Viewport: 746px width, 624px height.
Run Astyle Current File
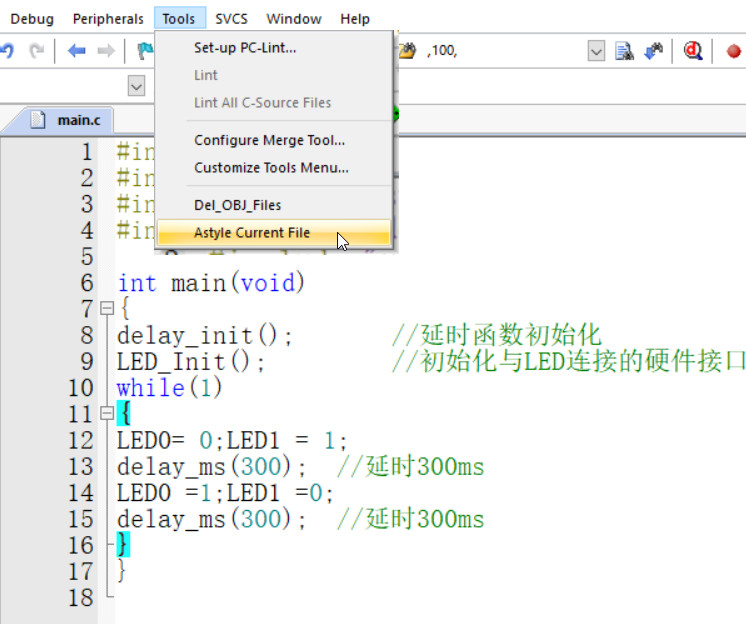pos(275,233)
